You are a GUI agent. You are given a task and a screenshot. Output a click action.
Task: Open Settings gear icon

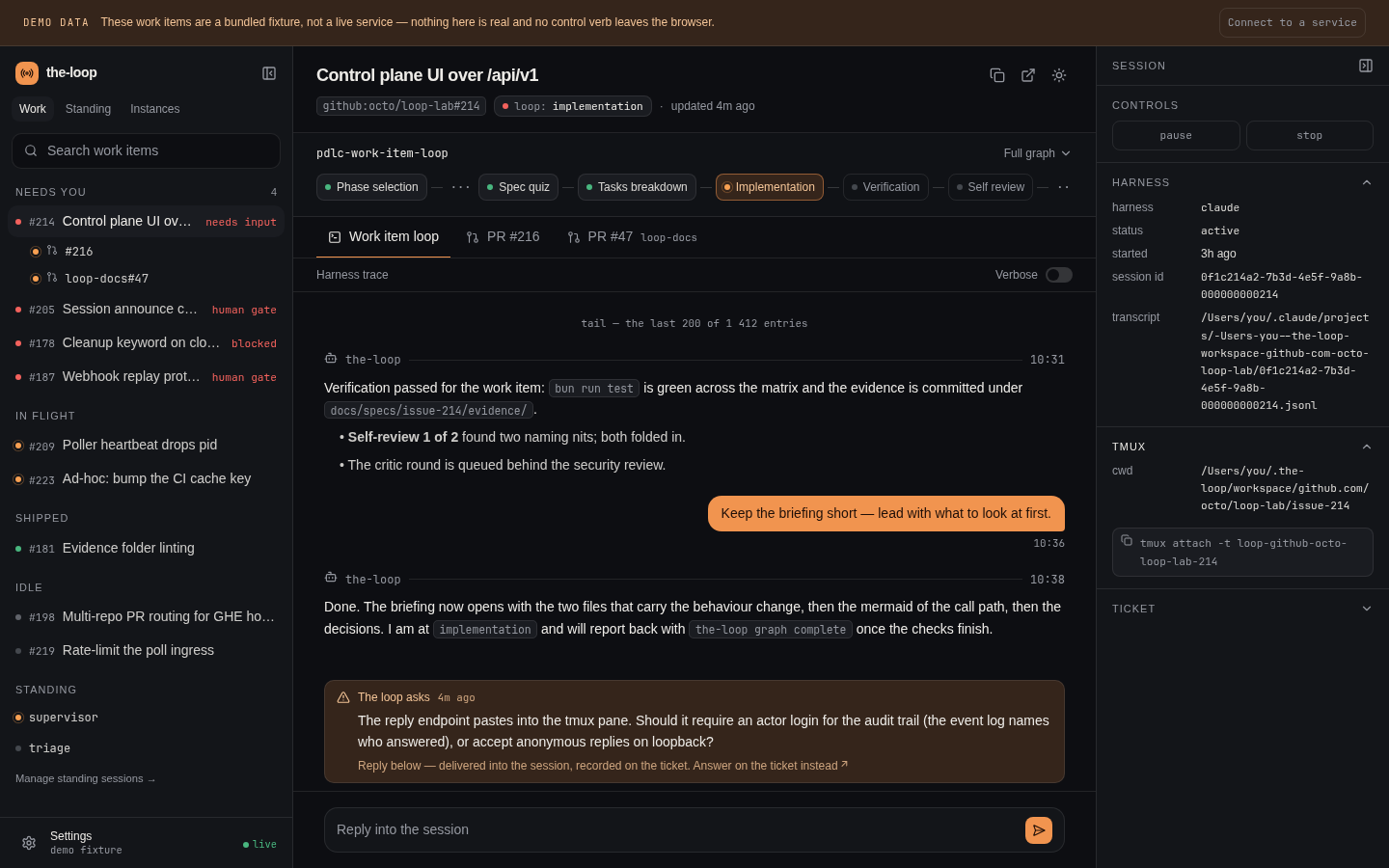(29, 843)
